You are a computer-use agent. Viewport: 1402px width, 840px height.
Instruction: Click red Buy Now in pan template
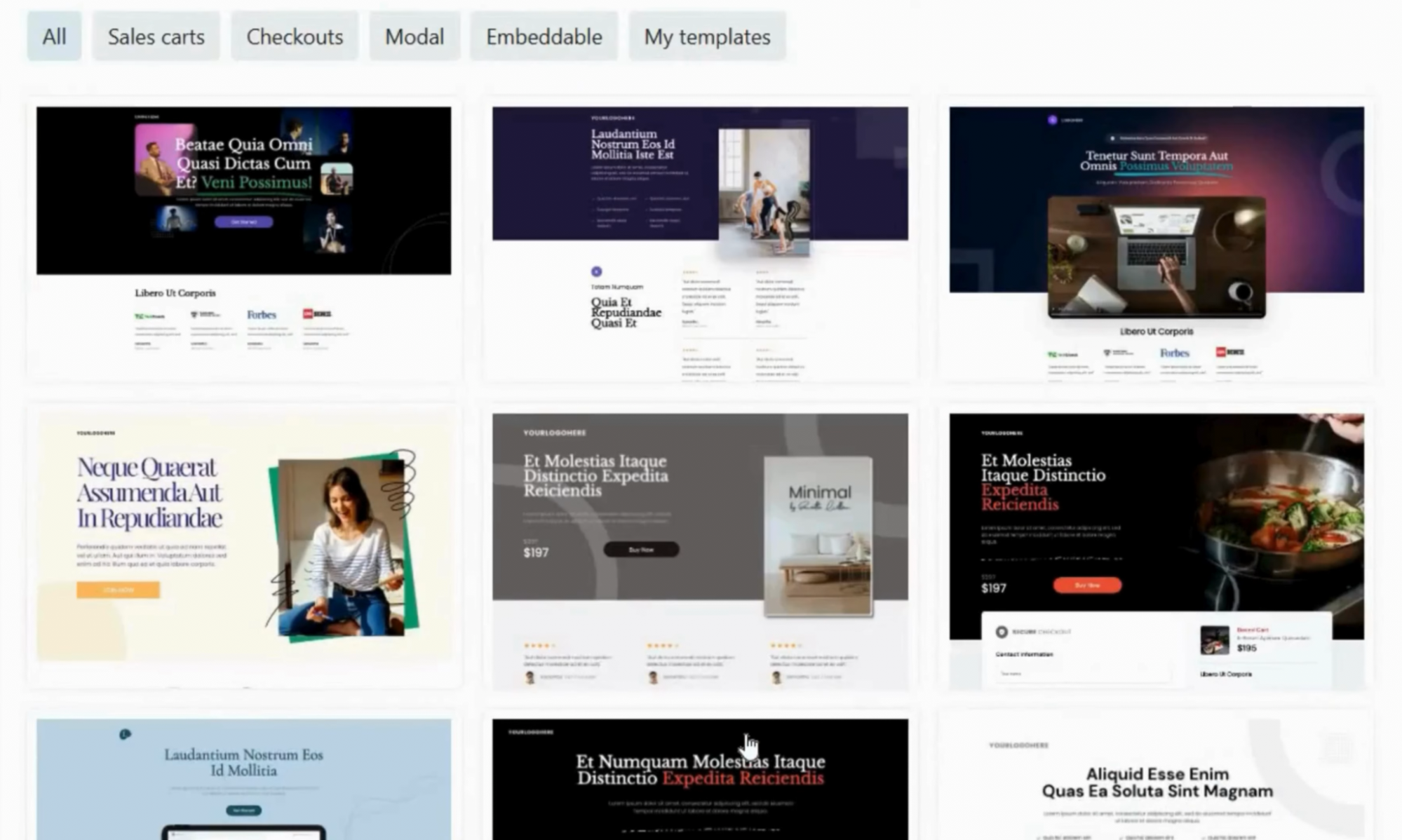tap(1086, 585)
